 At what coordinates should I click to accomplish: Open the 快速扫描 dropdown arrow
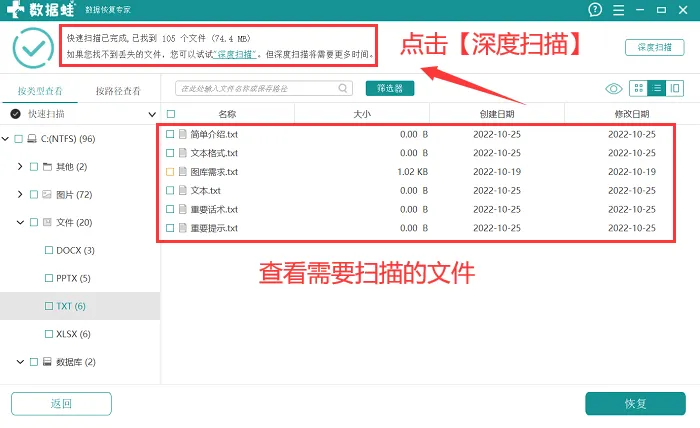coord(152,114)
